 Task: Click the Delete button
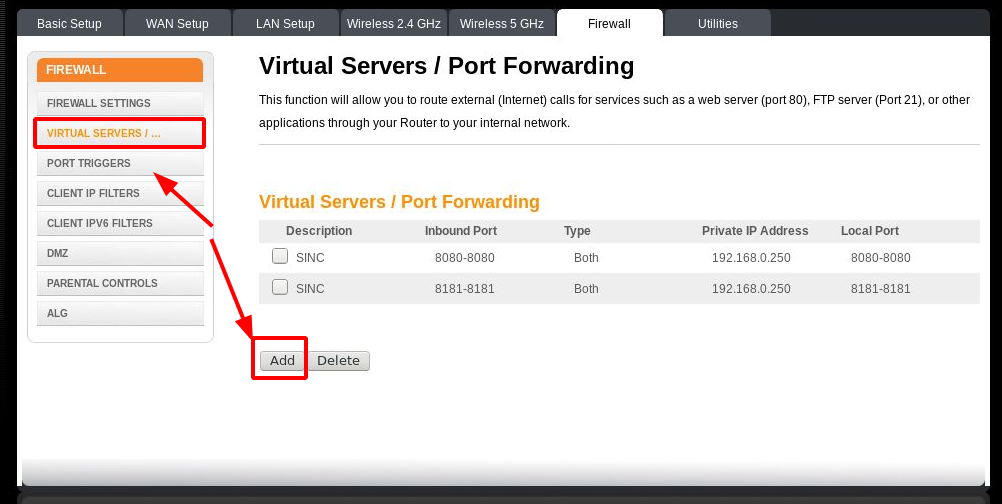click(339, 361)
